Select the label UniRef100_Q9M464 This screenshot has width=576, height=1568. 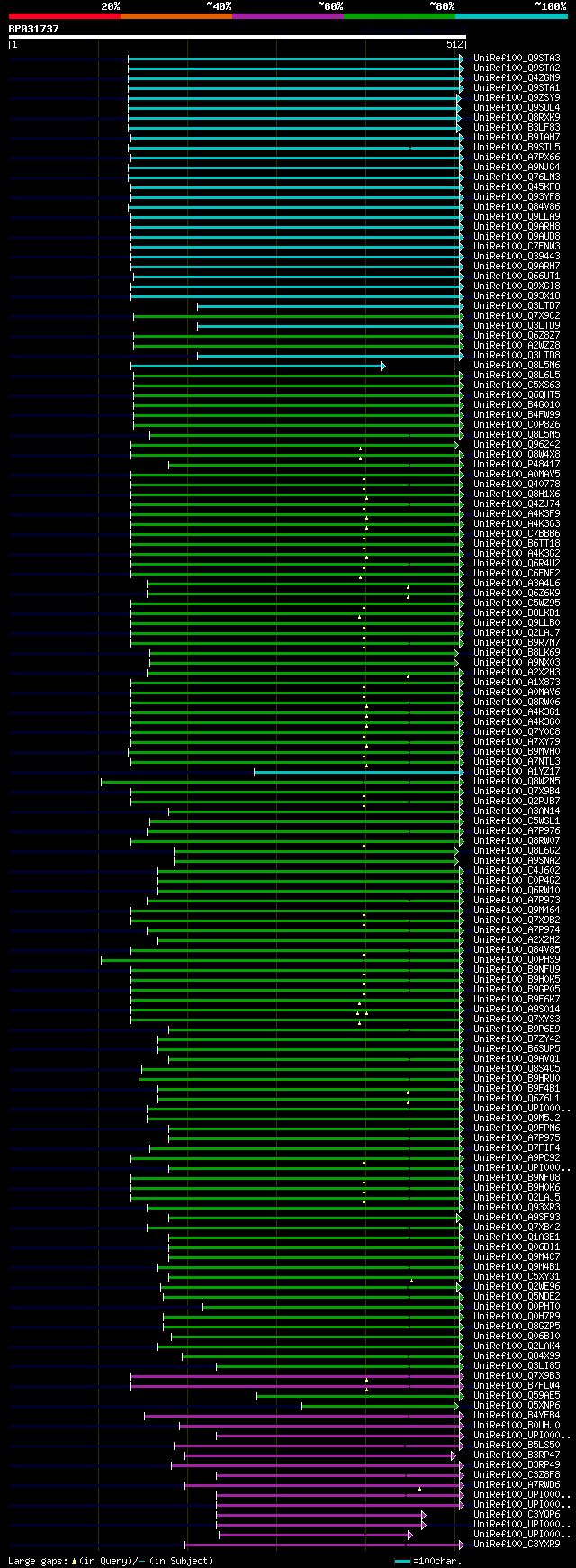517,911
